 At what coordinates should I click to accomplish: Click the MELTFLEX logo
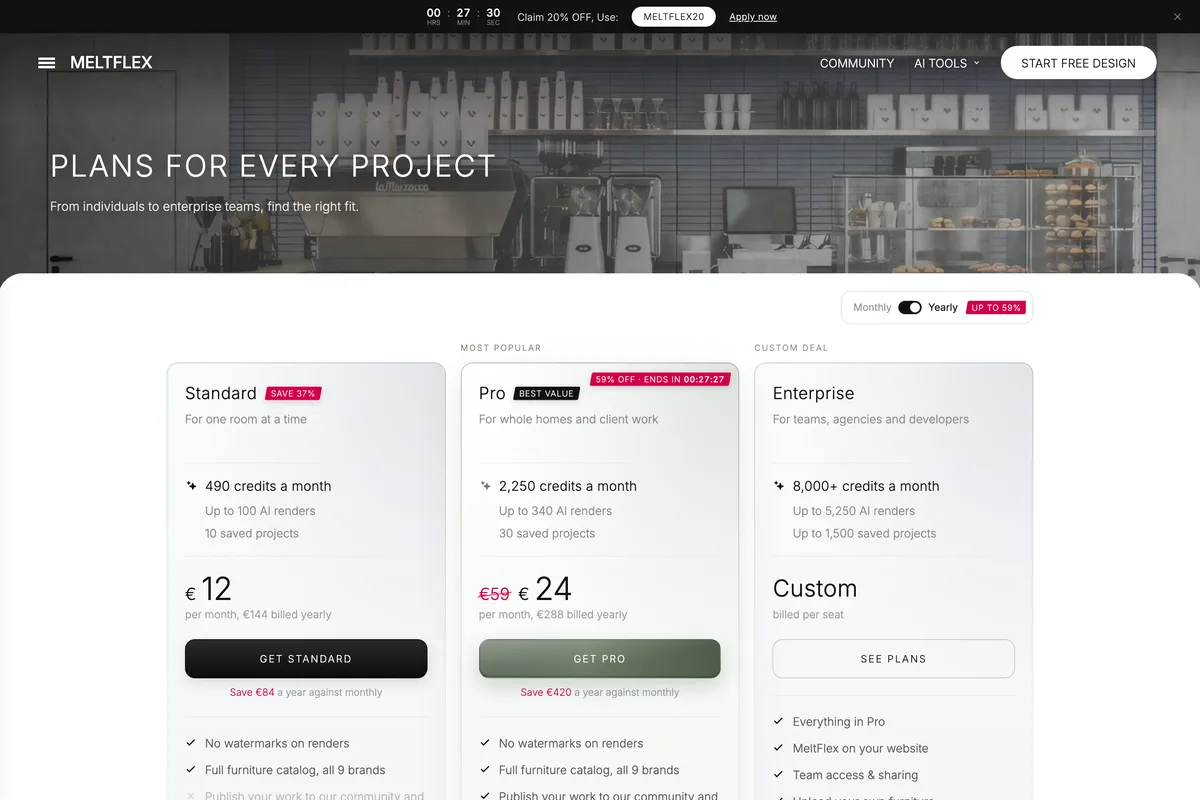click(111, 63)
